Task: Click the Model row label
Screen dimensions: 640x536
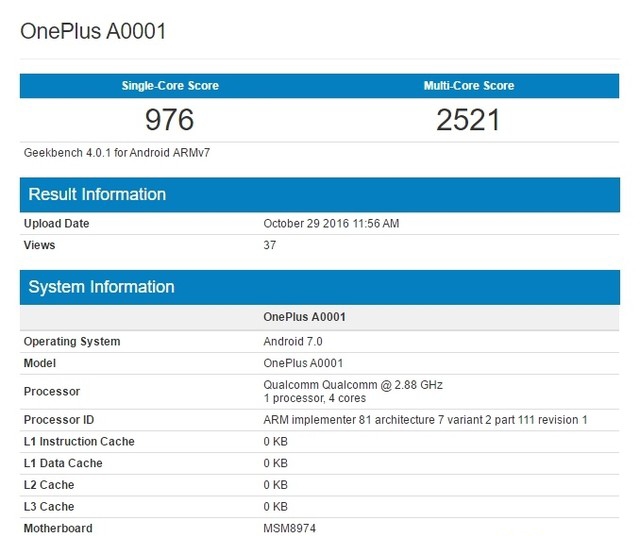Action: (40, 363)
